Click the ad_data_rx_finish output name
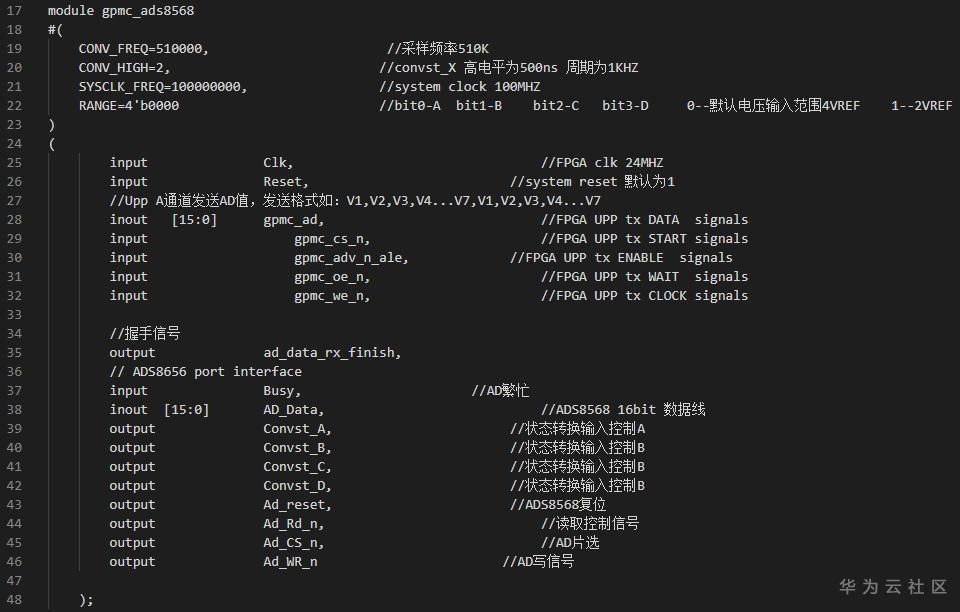This screenshot has width=960, height=612. [x=332, y=353]
